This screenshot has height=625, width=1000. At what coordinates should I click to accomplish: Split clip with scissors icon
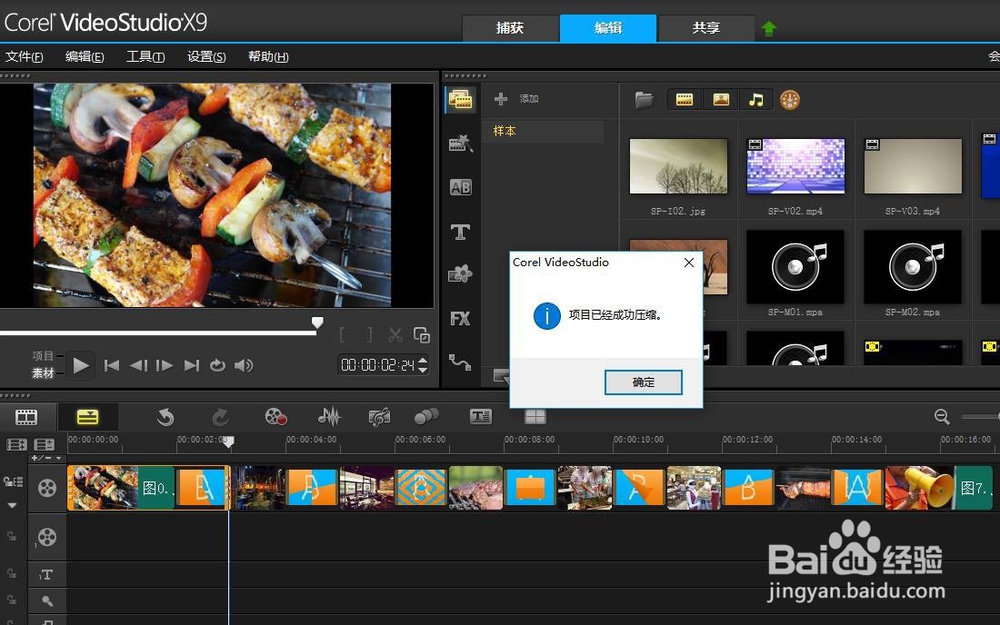click(x=395, y=335)
